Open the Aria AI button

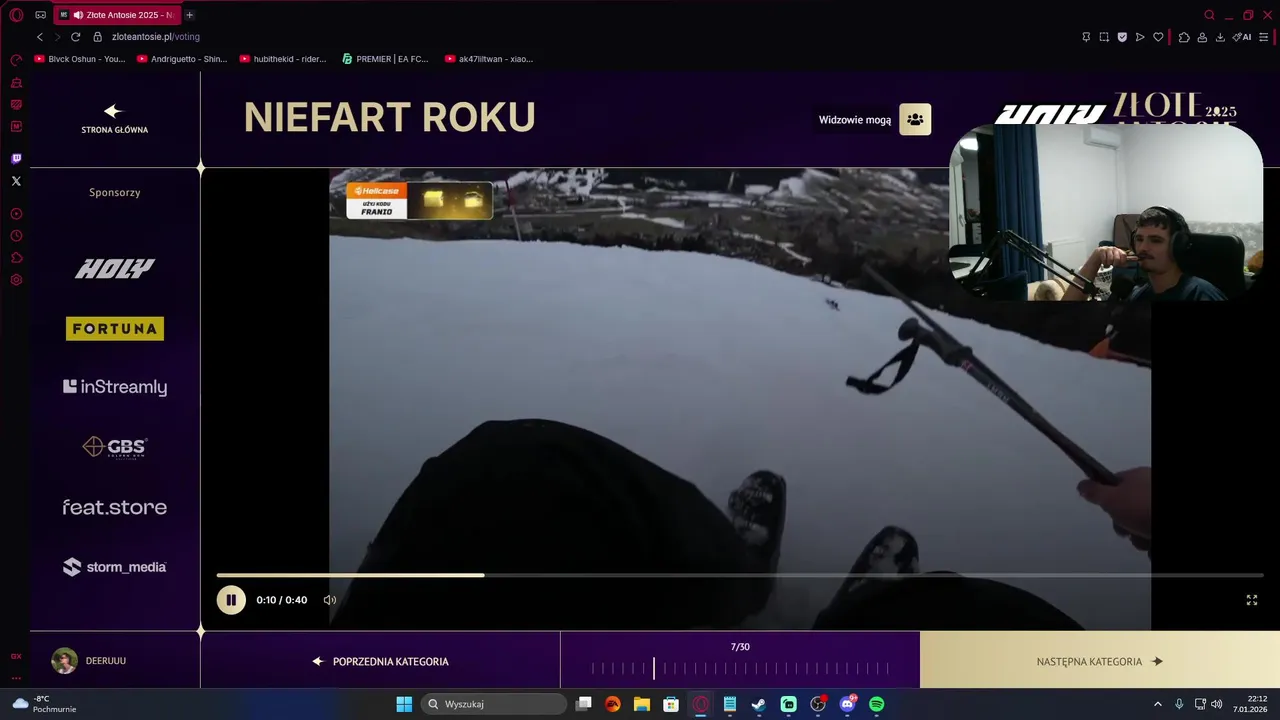click(1242, 37)
